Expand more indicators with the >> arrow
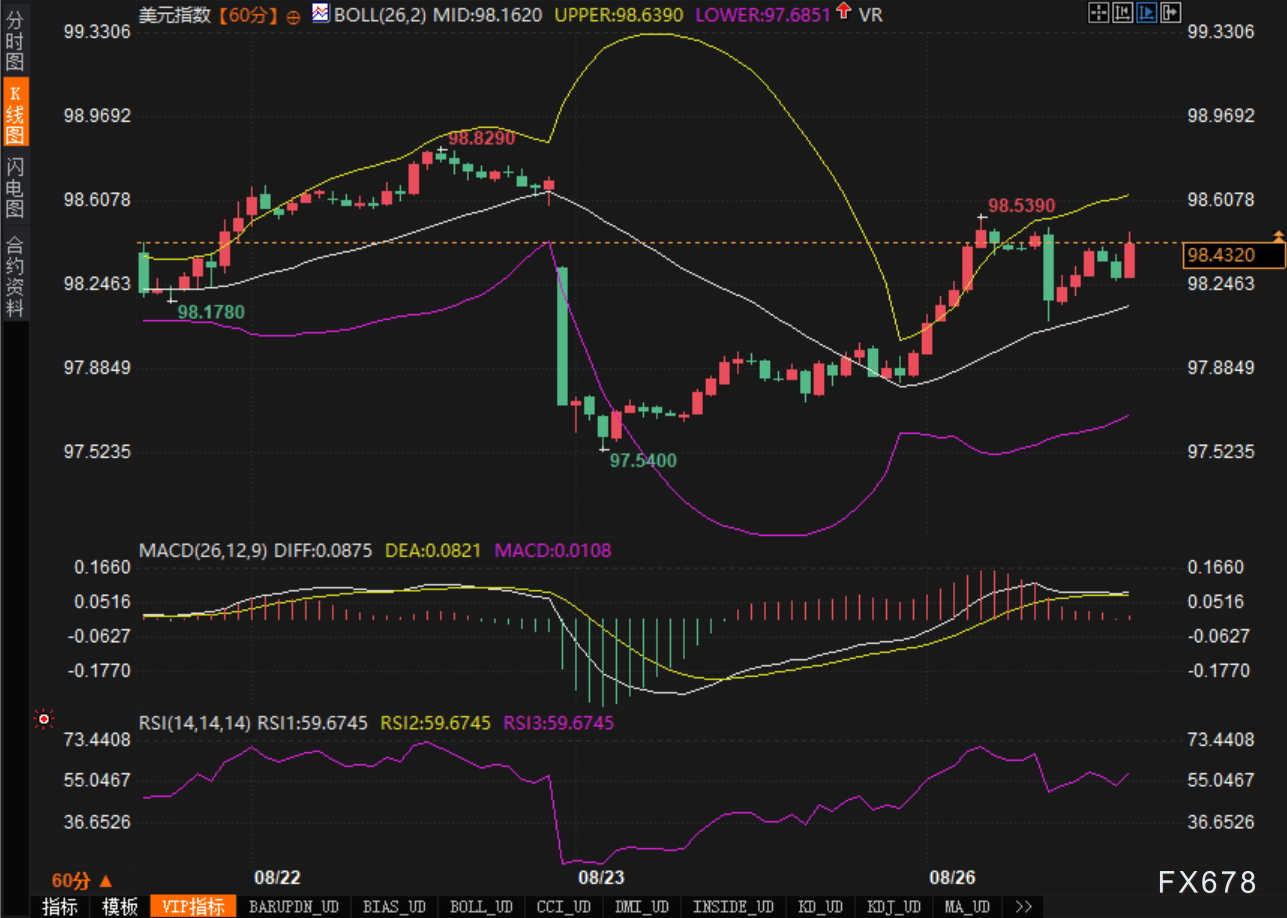Viewport: 1287px width, 918px height. [1023, 907]
